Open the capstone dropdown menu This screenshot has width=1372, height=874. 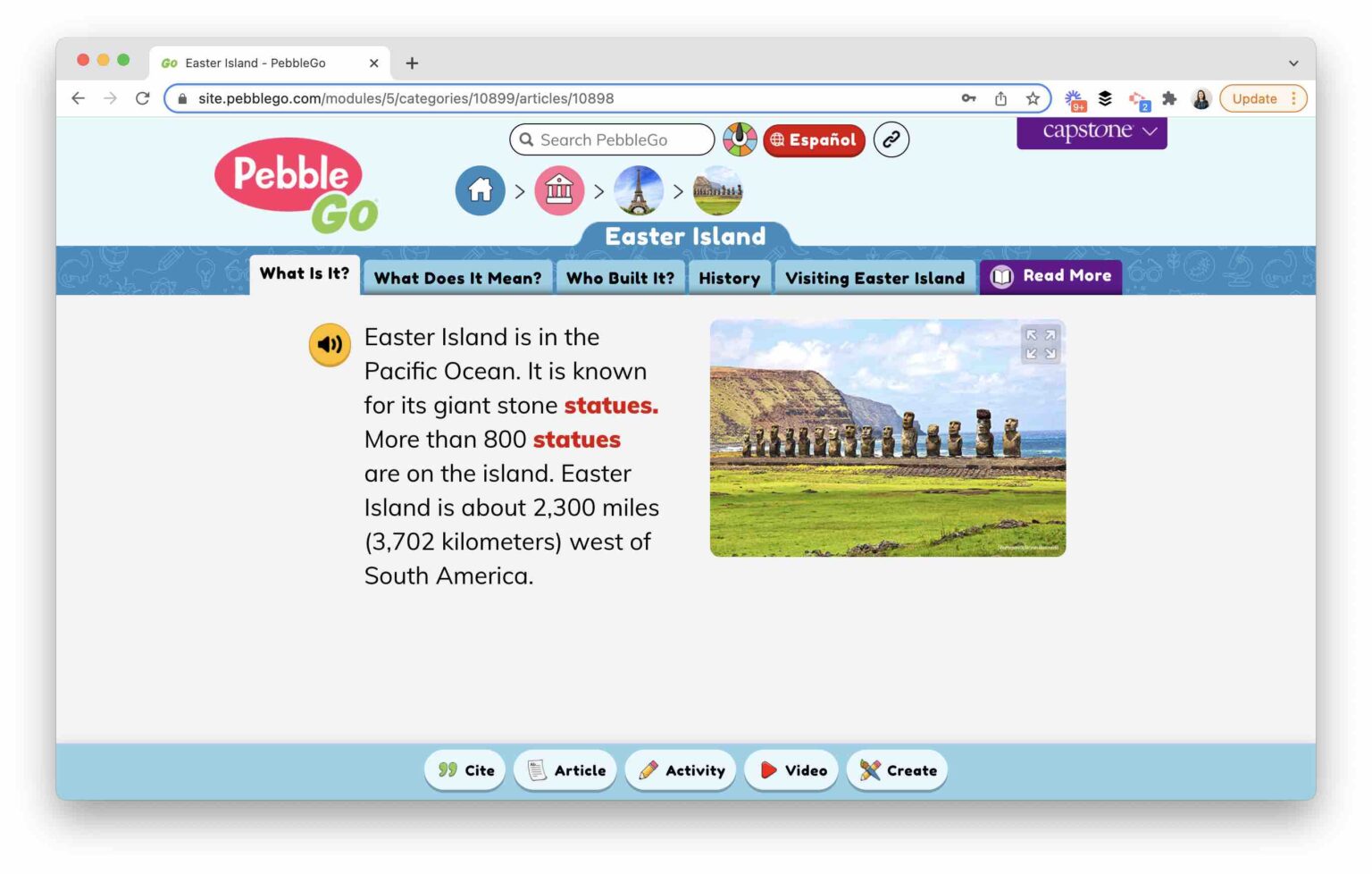1092,130
